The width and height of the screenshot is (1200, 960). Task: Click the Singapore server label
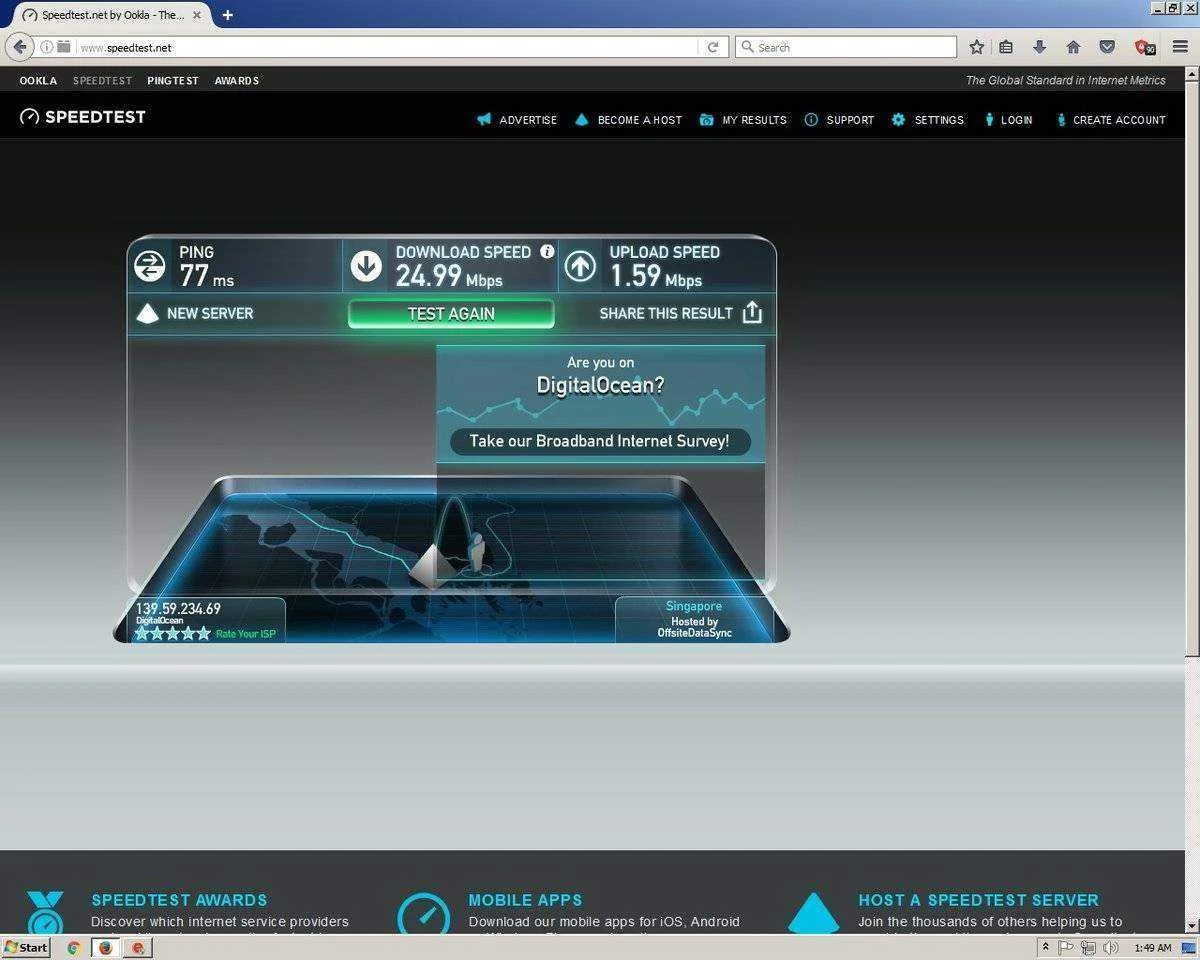(694, 606)
